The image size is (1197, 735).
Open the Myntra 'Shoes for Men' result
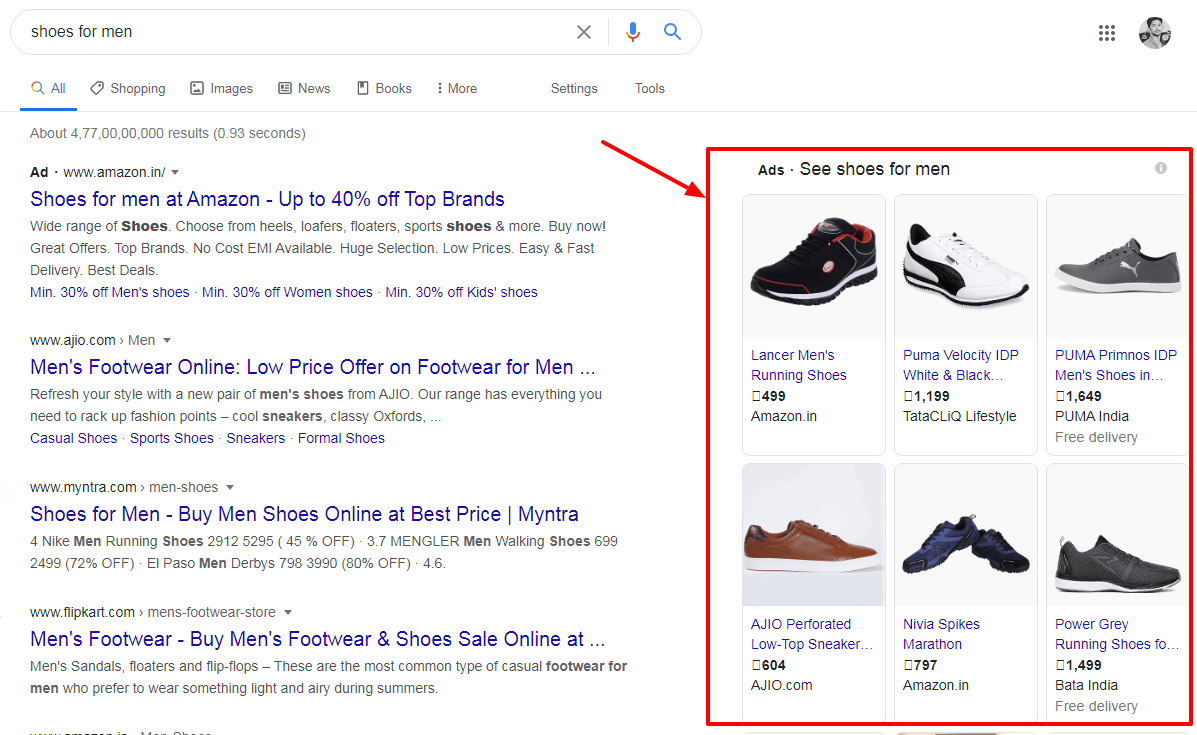click(x=305, y=514)
